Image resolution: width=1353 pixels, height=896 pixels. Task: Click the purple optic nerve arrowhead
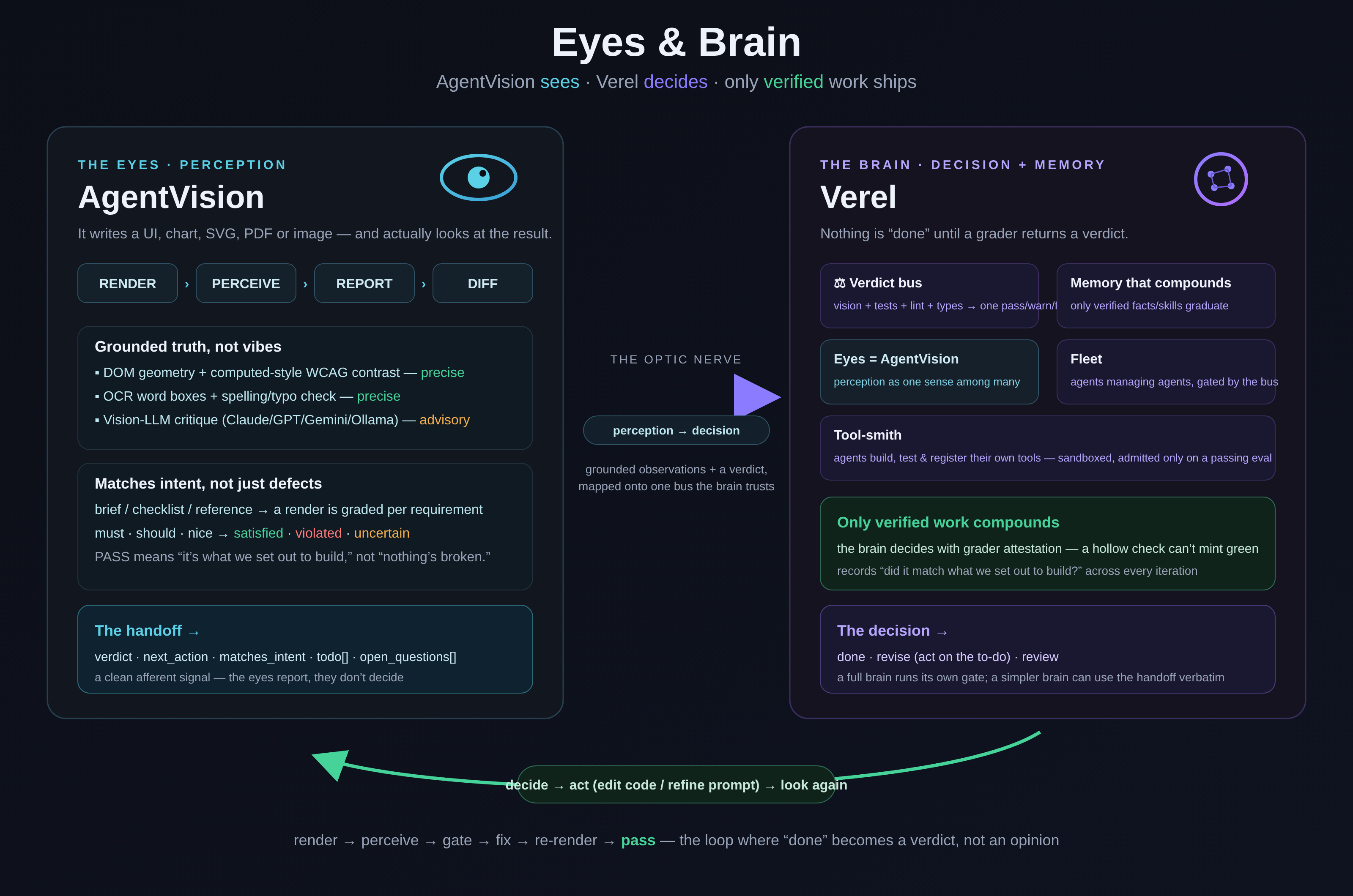pyautogui.click(x=757, y=396)
